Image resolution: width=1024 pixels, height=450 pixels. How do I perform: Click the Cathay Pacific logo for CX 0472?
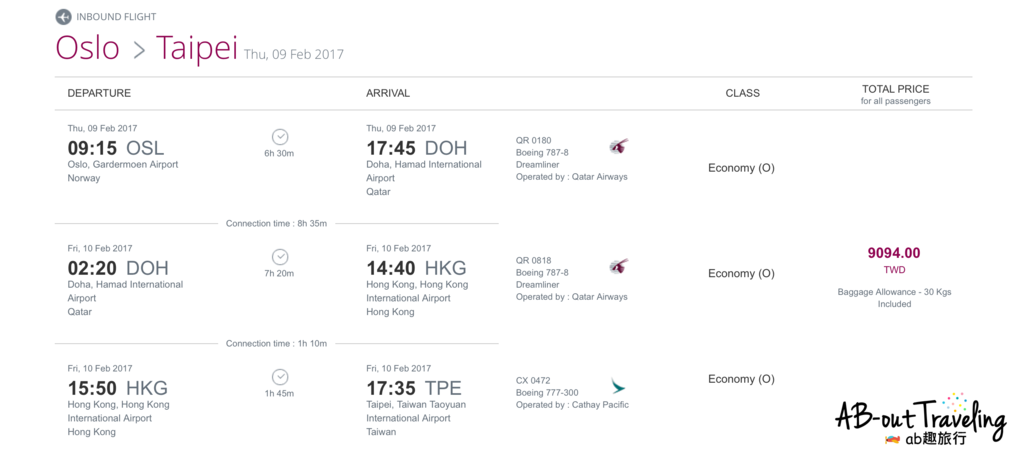[618, 386]
